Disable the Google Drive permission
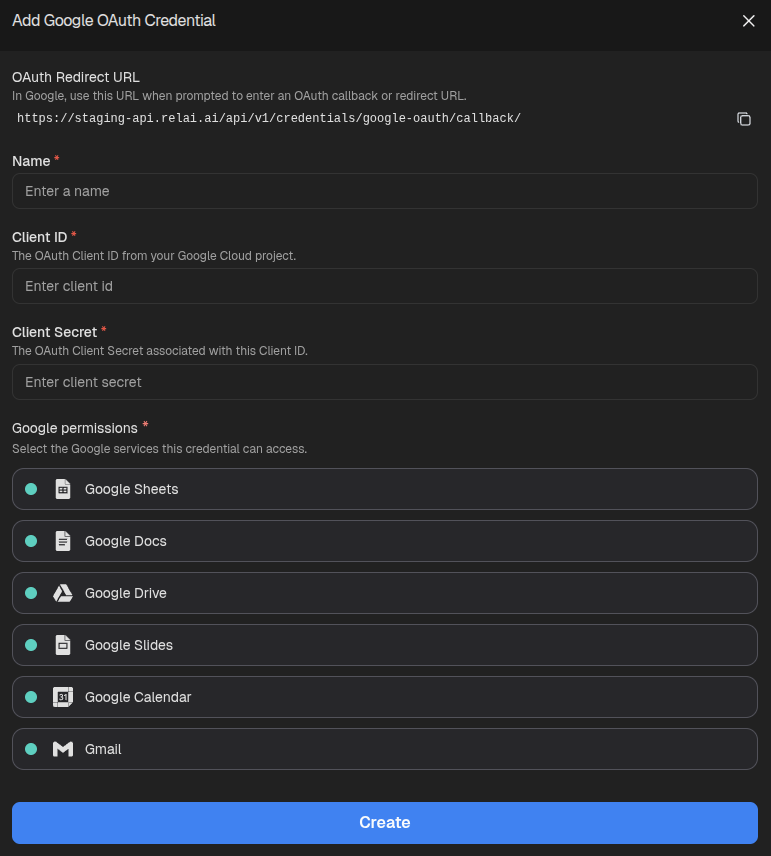 coord(30,593)
